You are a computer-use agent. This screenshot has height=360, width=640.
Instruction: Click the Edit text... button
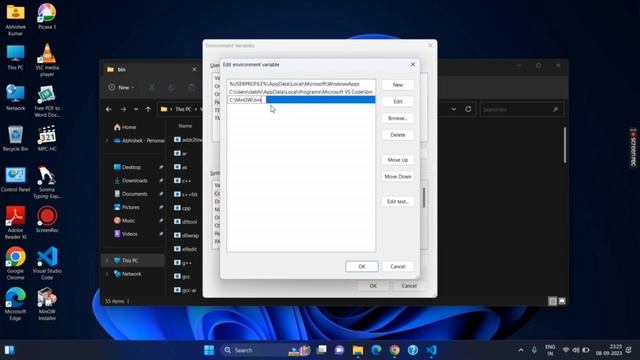coord(398,202)
